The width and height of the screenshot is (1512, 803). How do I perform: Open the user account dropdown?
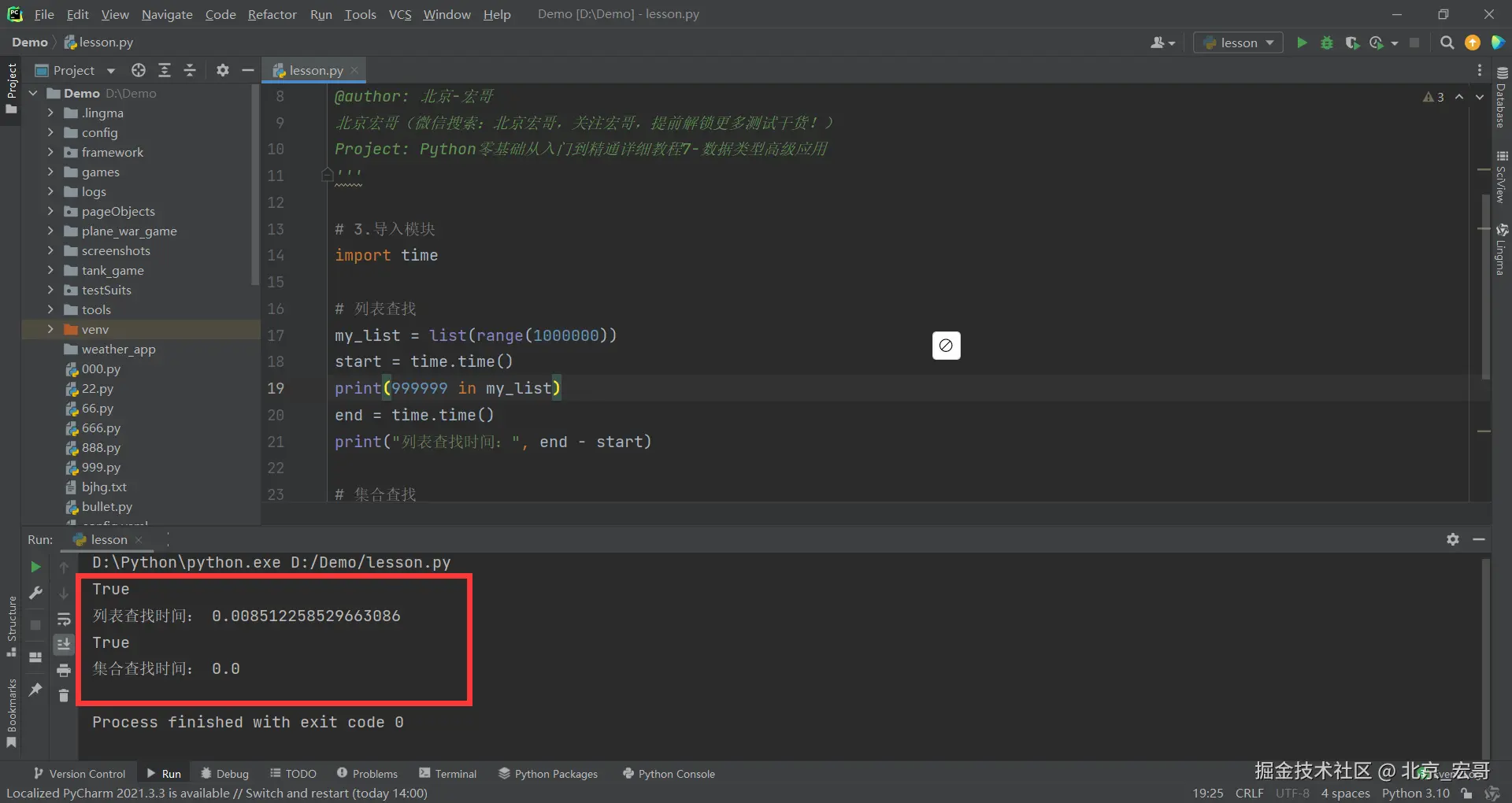coord(1162,43)
